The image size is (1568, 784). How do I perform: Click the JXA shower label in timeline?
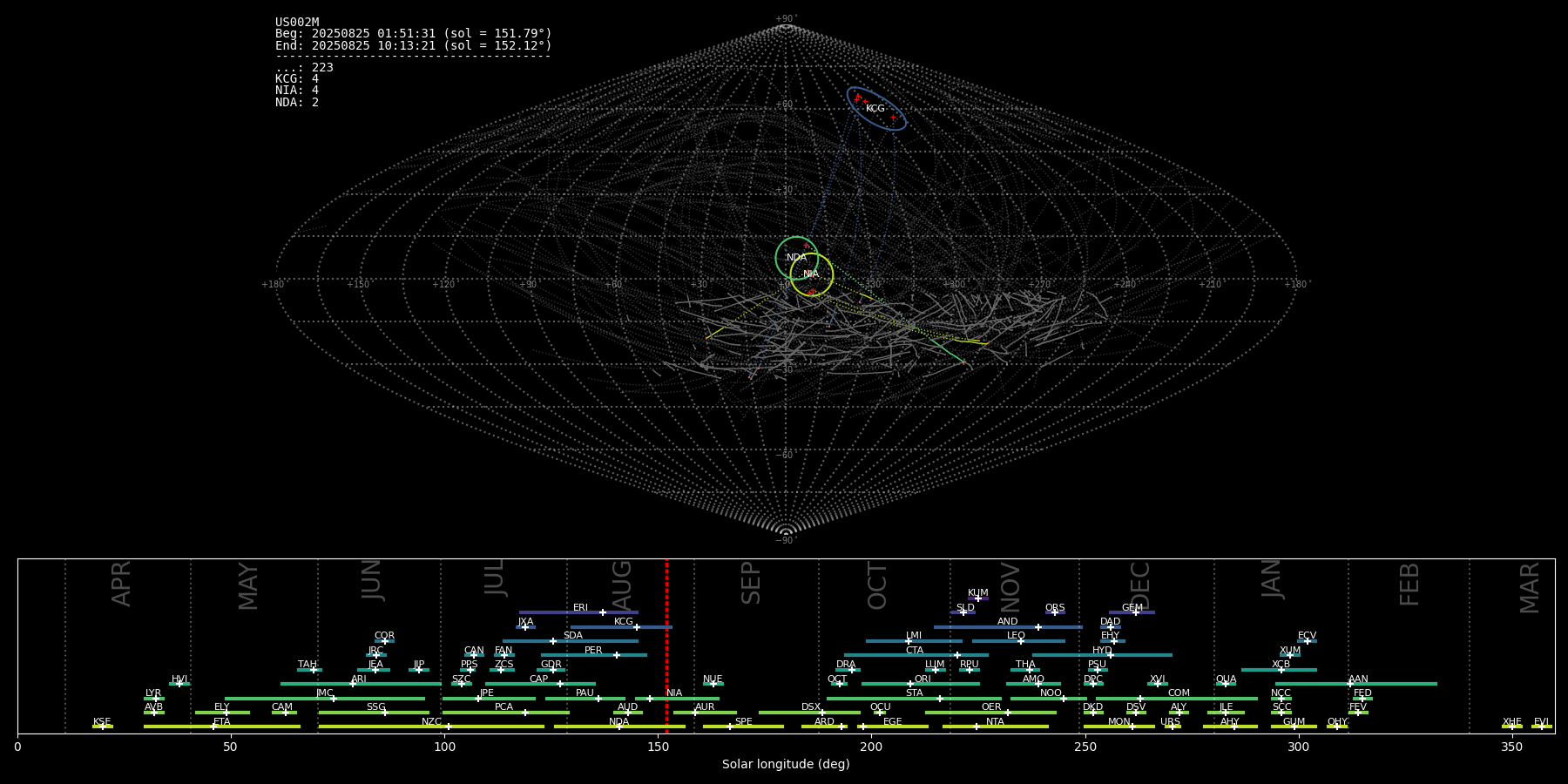click(x=525, y=622)
